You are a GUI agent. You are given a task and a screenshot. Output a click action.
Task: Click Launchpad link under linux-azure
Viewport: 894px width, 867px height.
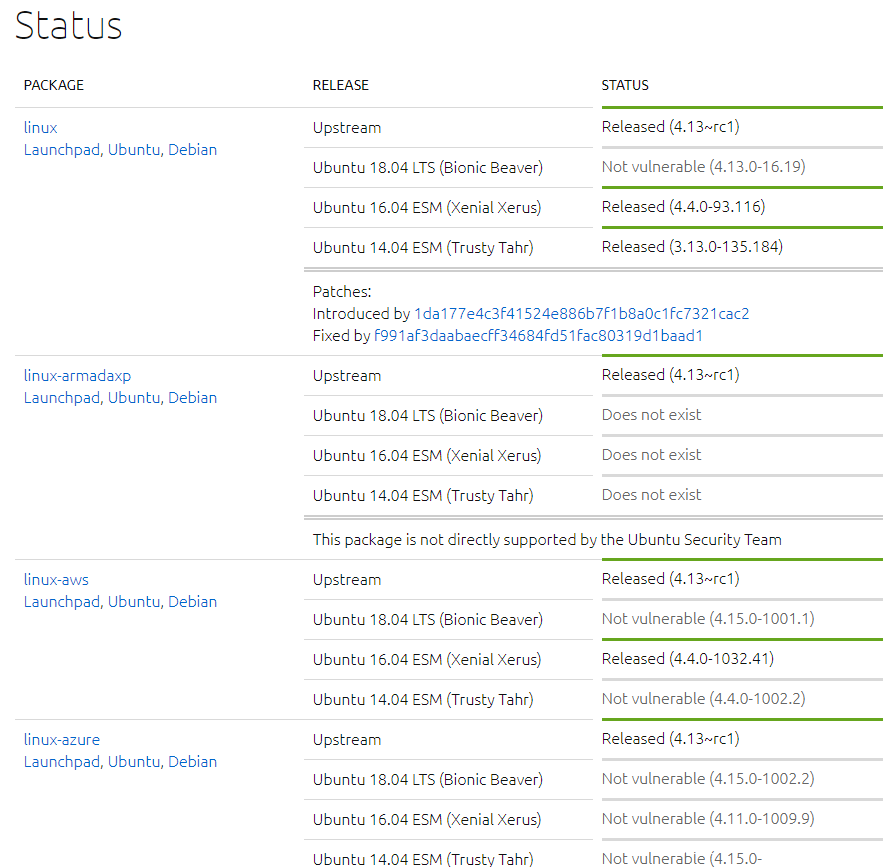pos(61,762)
